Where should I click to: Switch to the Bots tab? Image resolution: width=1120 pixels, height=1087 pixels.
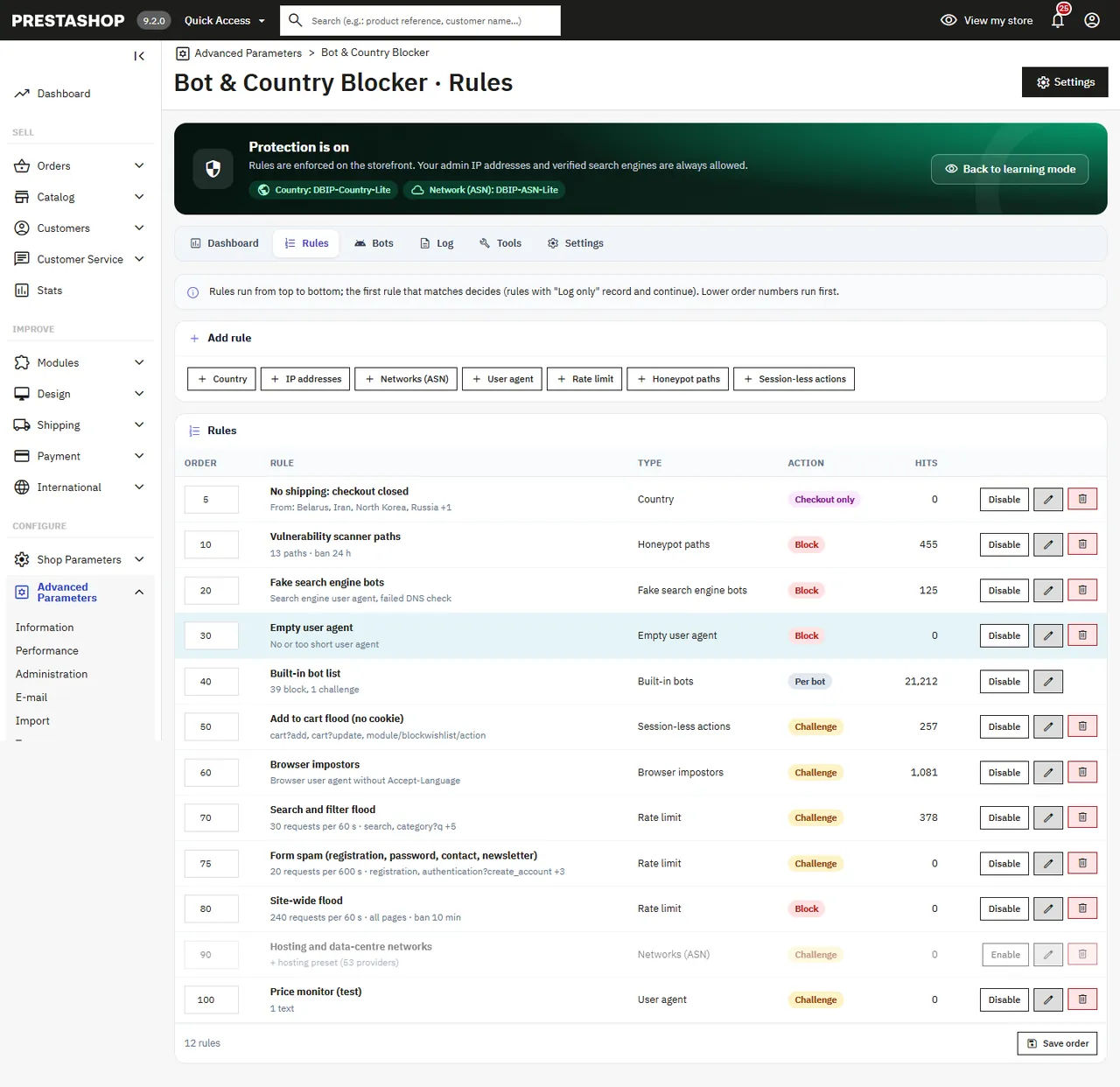click(374, 243)
